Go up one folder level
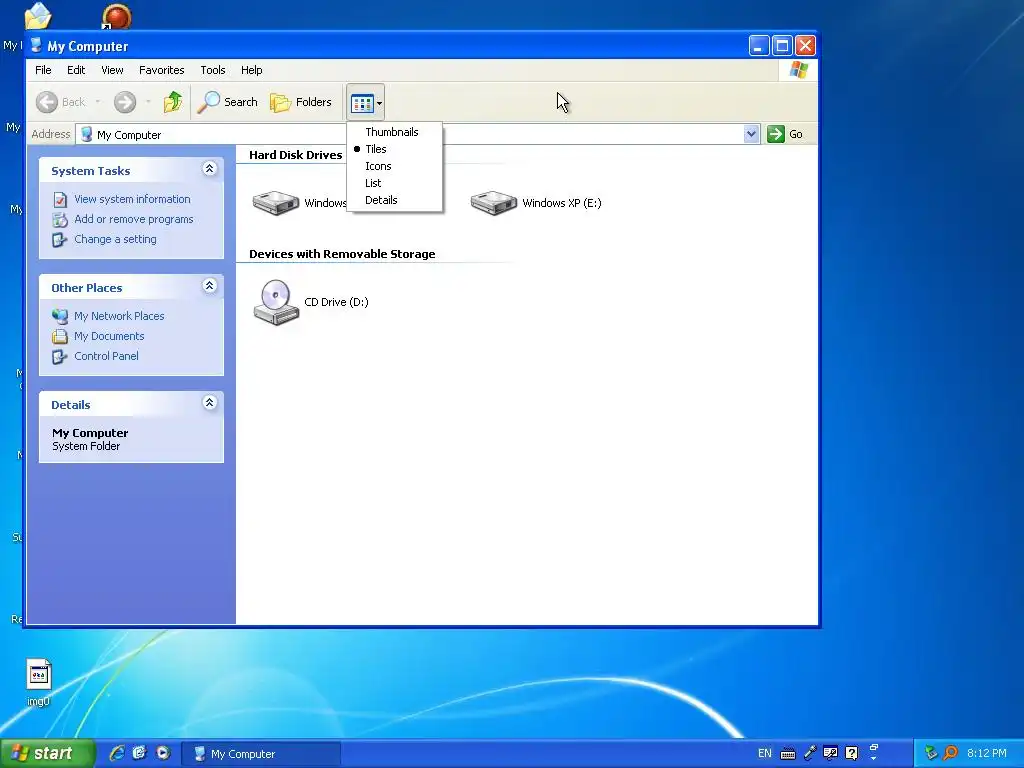This screenshot has height=768, width=1024. tap(173, 102)
